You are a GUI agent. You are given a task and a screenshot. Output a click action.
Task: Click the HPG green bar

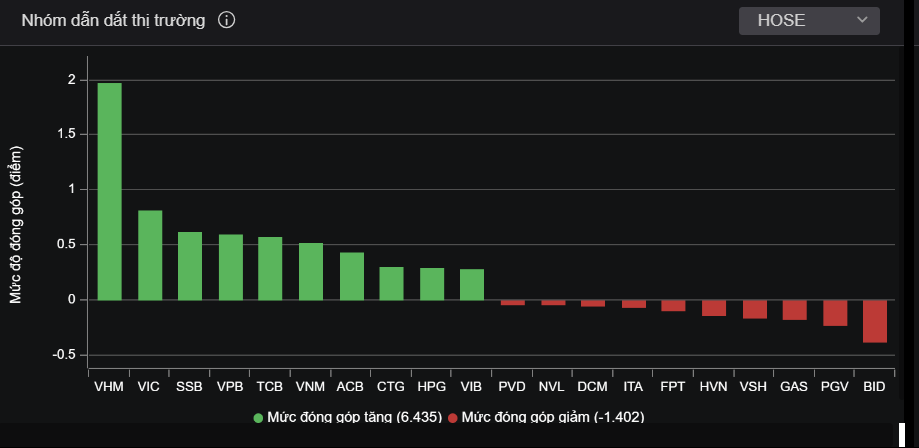pos(432,284)
